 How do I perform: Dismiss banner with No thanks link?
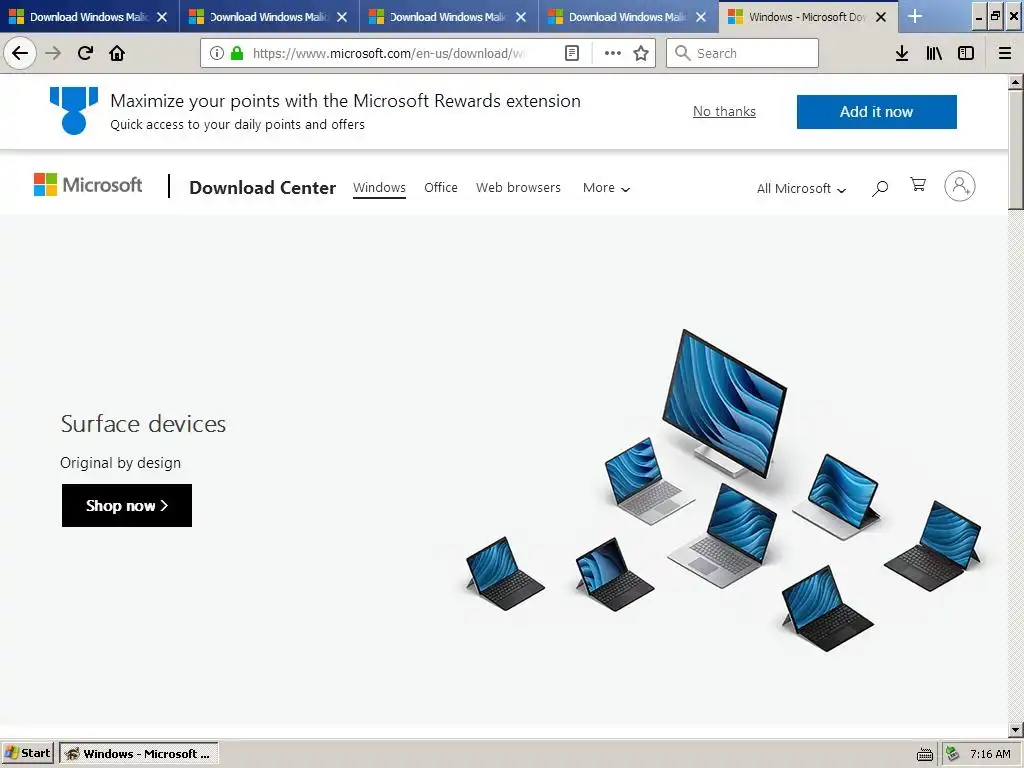pos(724,112)
